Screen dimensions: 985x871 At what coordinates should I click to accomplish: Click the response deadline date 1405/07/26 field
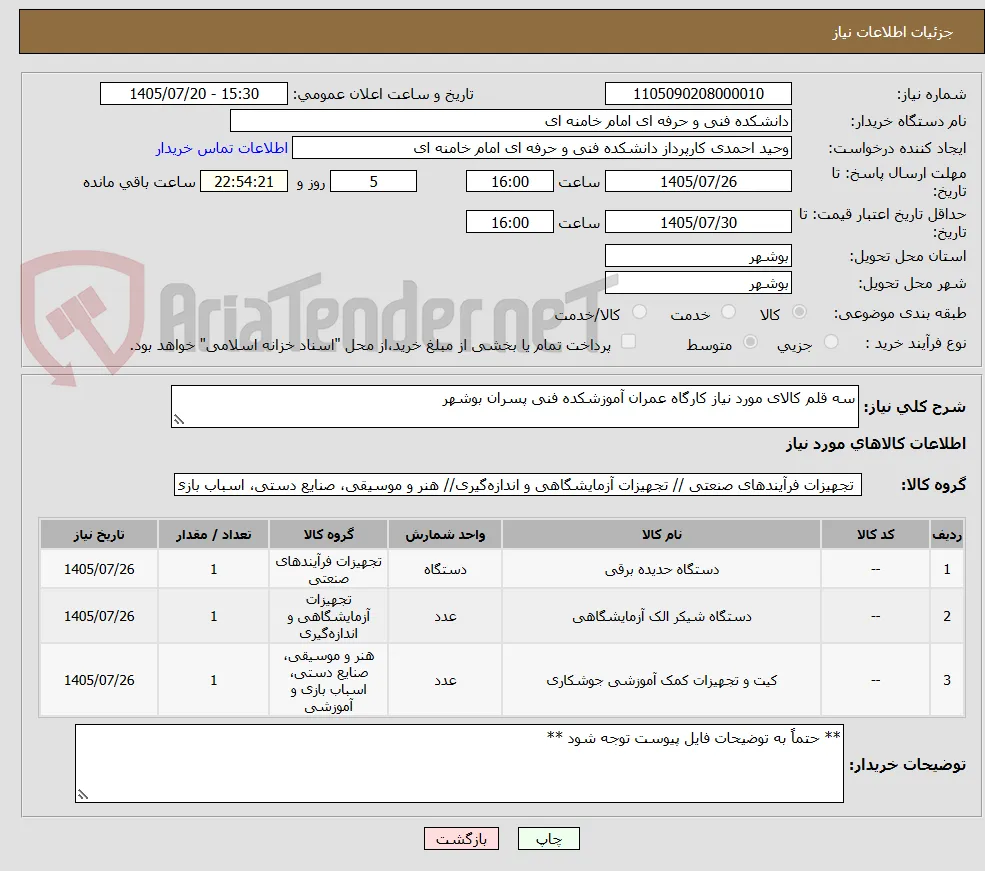tap(698, 181)
